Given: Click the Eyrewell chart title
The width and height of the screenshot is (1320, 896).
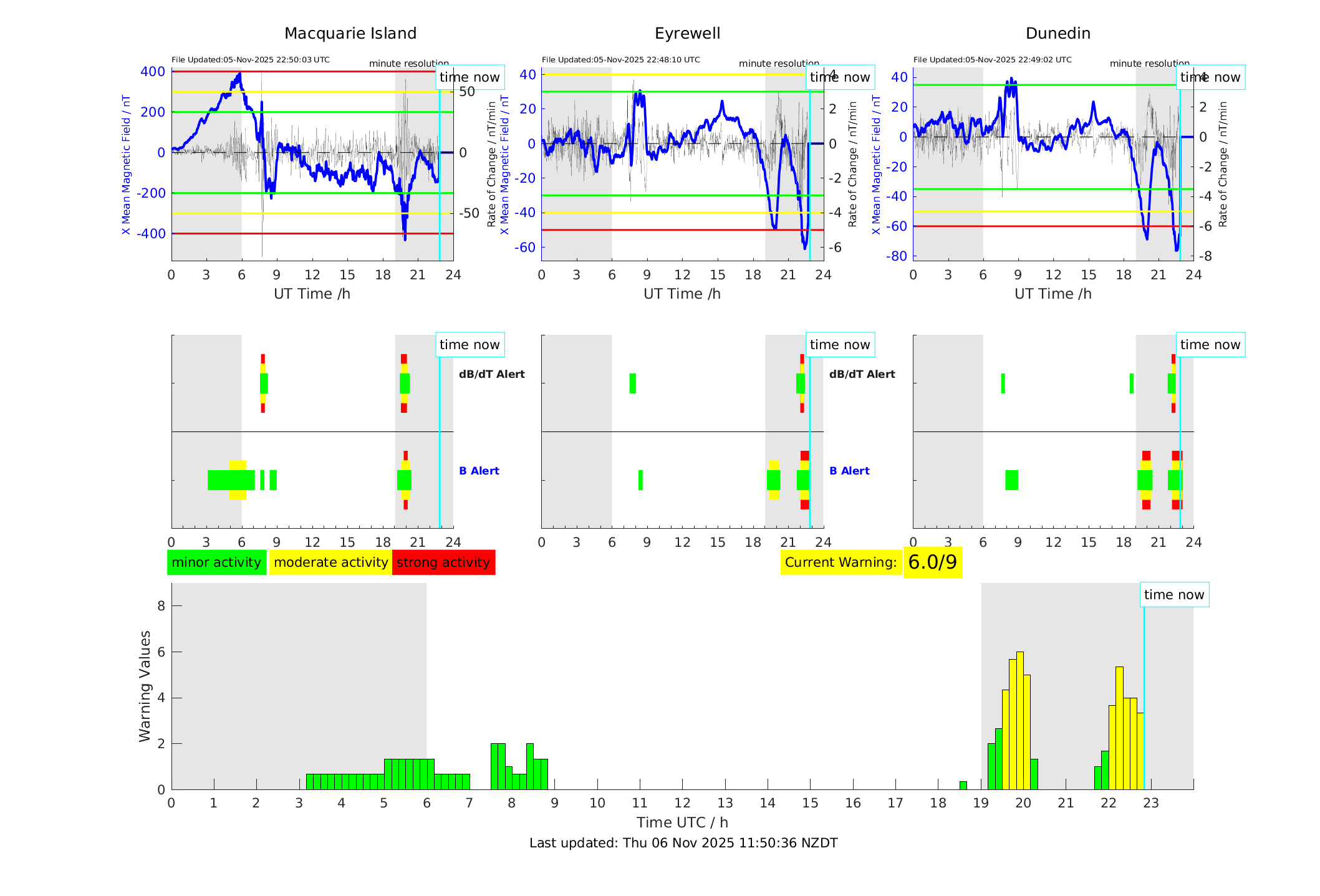Looking at the screenshot, I should [x=687, y=34].
